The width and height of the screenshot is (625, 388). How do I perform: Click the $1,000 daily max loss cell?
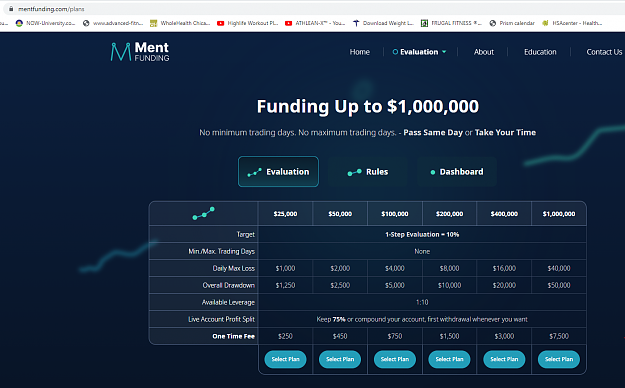click(285, 268)
